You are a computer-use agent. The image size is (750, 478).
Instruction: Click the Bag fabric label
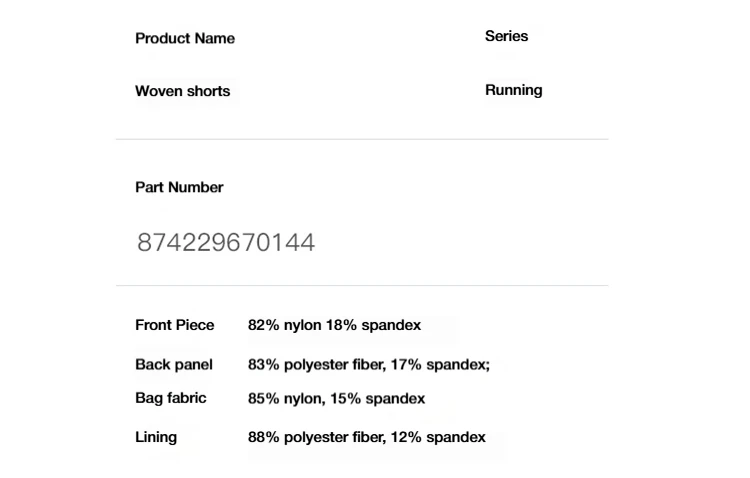(171, 398)
